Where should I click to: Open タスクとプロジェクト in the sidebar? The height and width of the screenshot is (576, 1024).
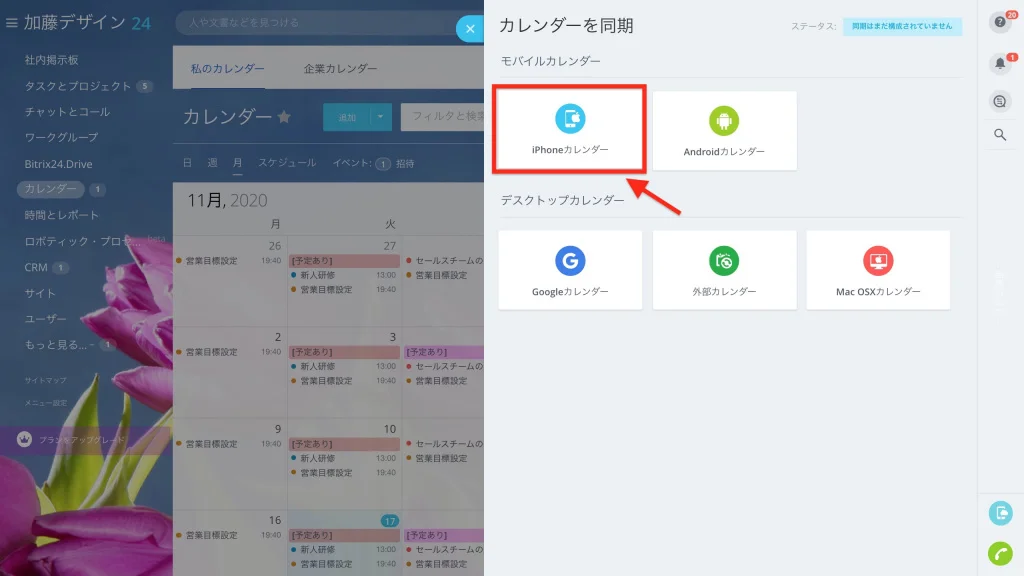[x=78, y=86]
